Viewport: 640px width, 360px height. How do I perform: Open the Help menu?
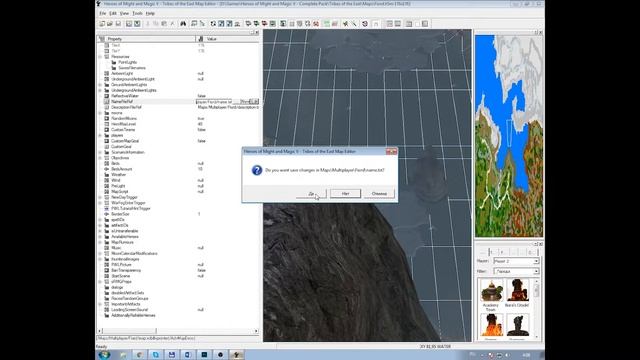tap(150, 13)
